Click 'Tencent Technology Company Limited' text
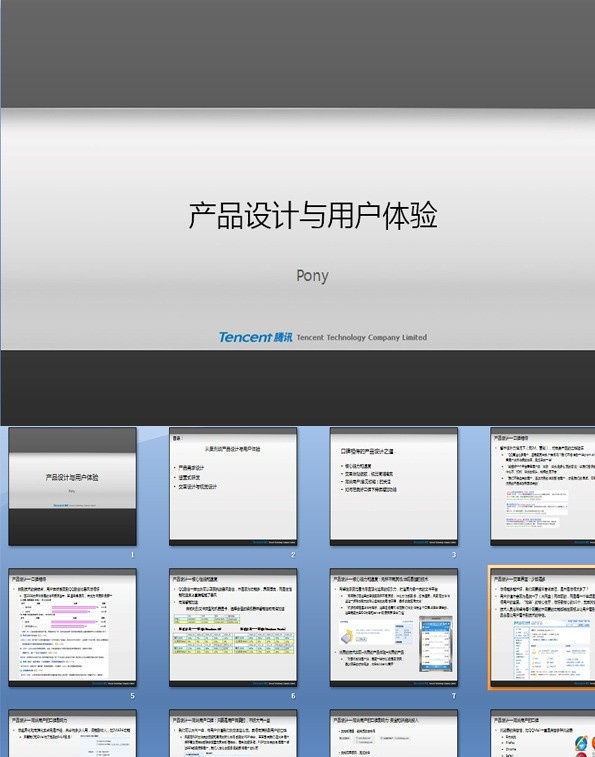Image resolution: width=595 pixels, height=757 pixels. coord(362,337)
